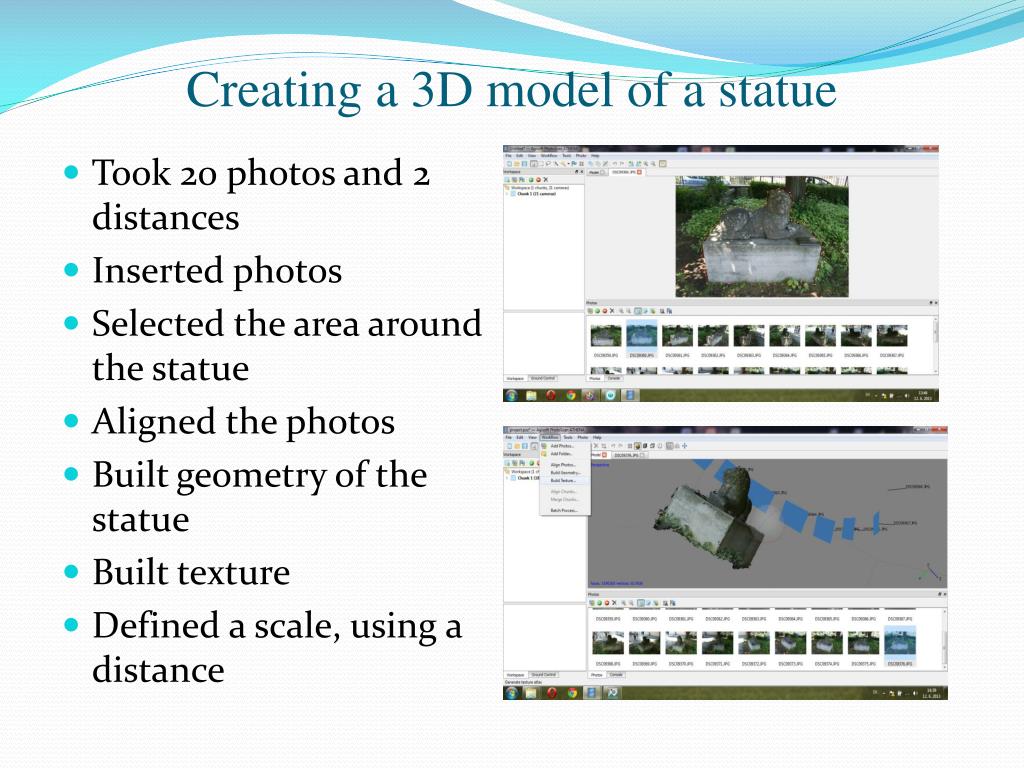Click the lion statue photo in upper viewer
Image resolution: width=1024 pixels, height=768 pixels.
[761, 236]
